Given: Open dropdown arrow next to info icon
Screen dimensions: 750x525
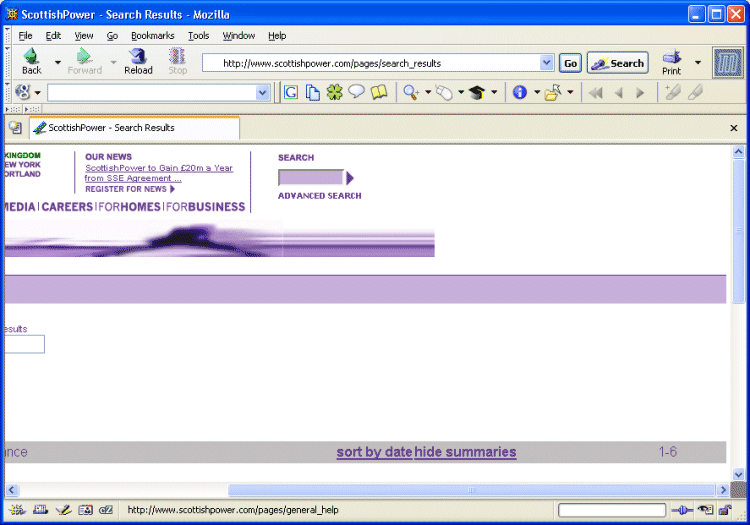Looking at the screenshot, I should click(537, 92).
